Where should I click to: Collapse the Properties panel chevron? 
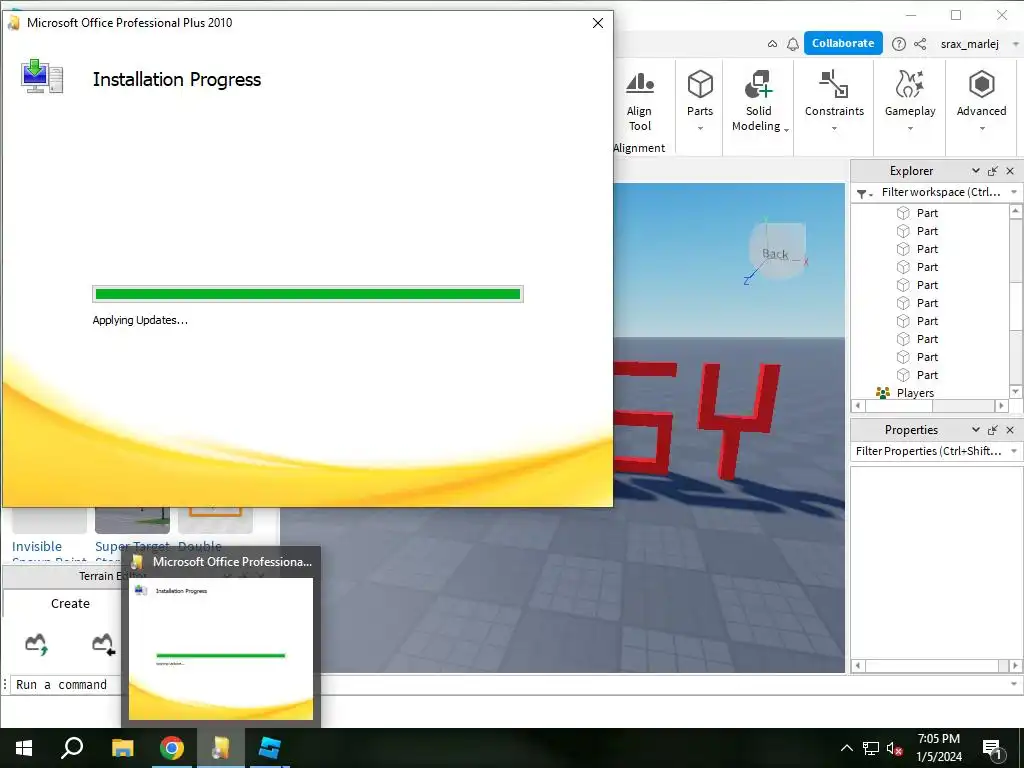point(975,430)
